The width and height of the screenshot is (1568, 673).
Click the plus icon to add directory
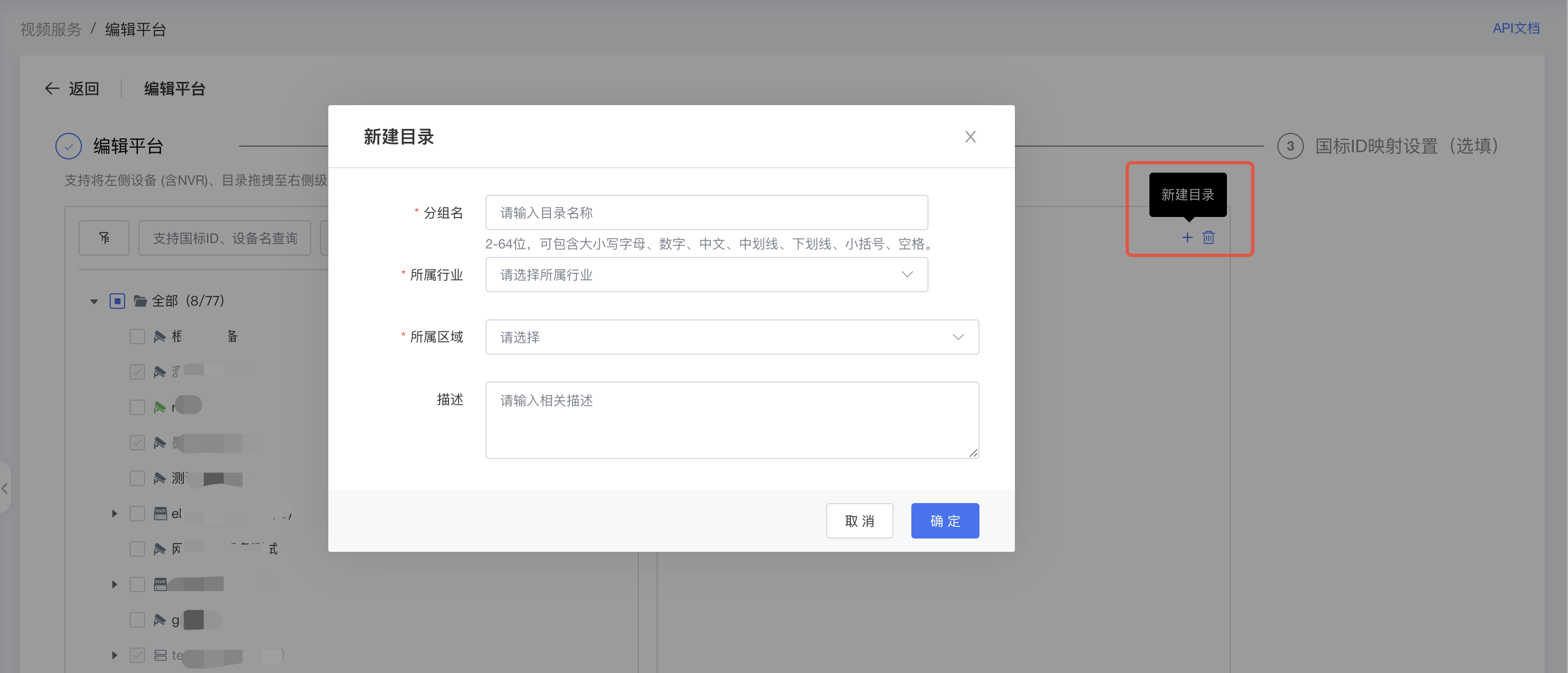[1187, 237]
